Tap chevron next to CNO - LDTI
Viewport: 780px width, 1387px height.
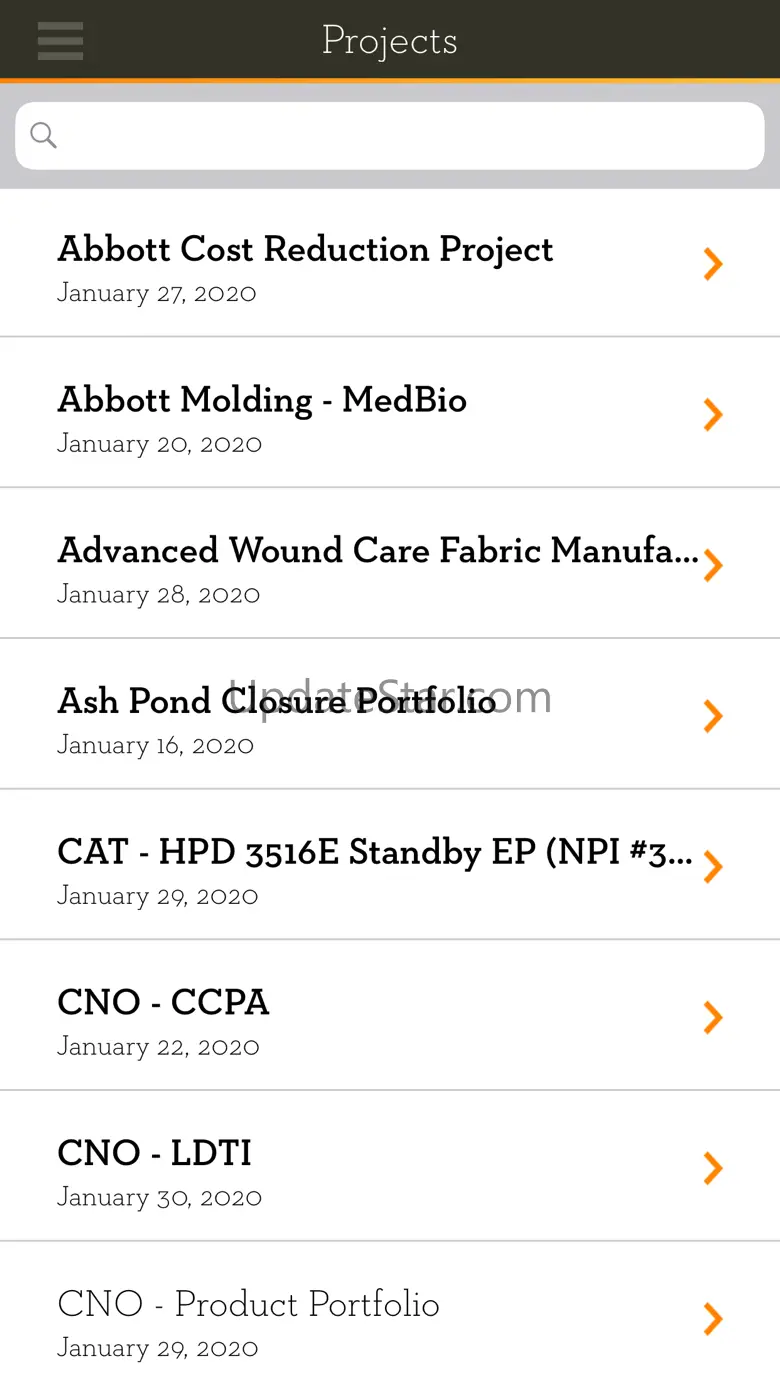[x=712, y=1168]
